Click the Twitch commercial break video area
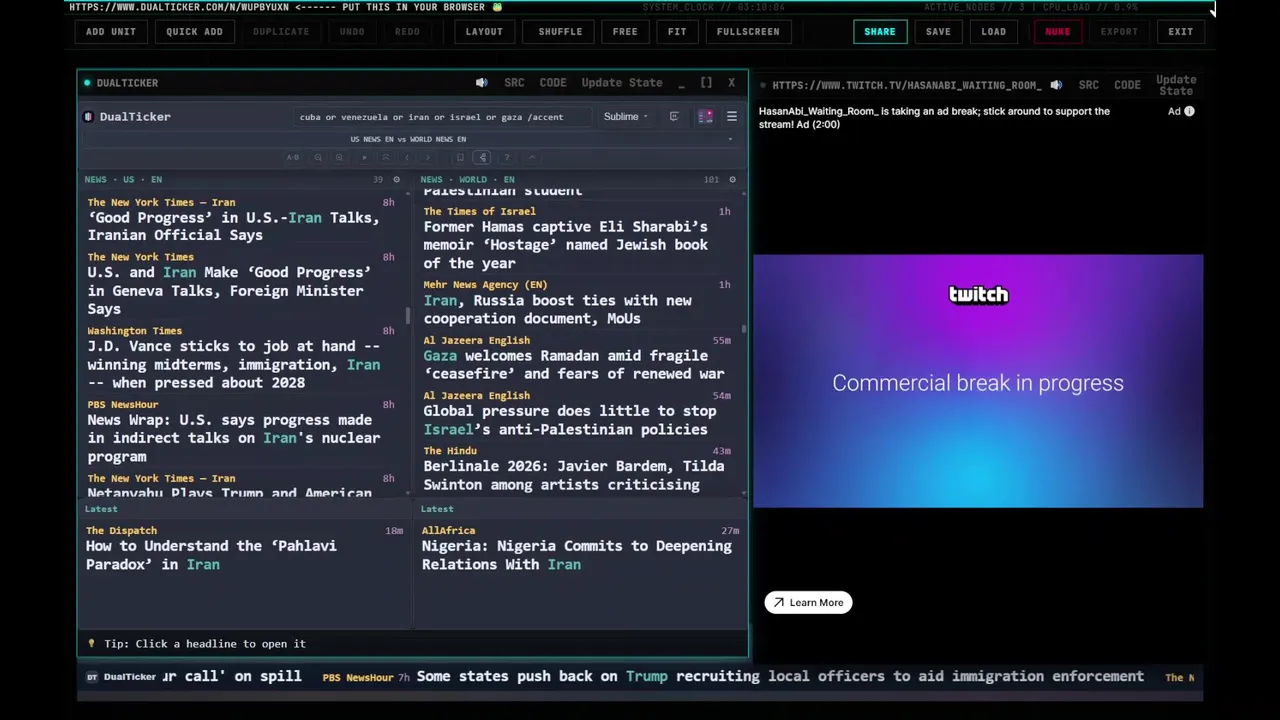 [978, 381]
